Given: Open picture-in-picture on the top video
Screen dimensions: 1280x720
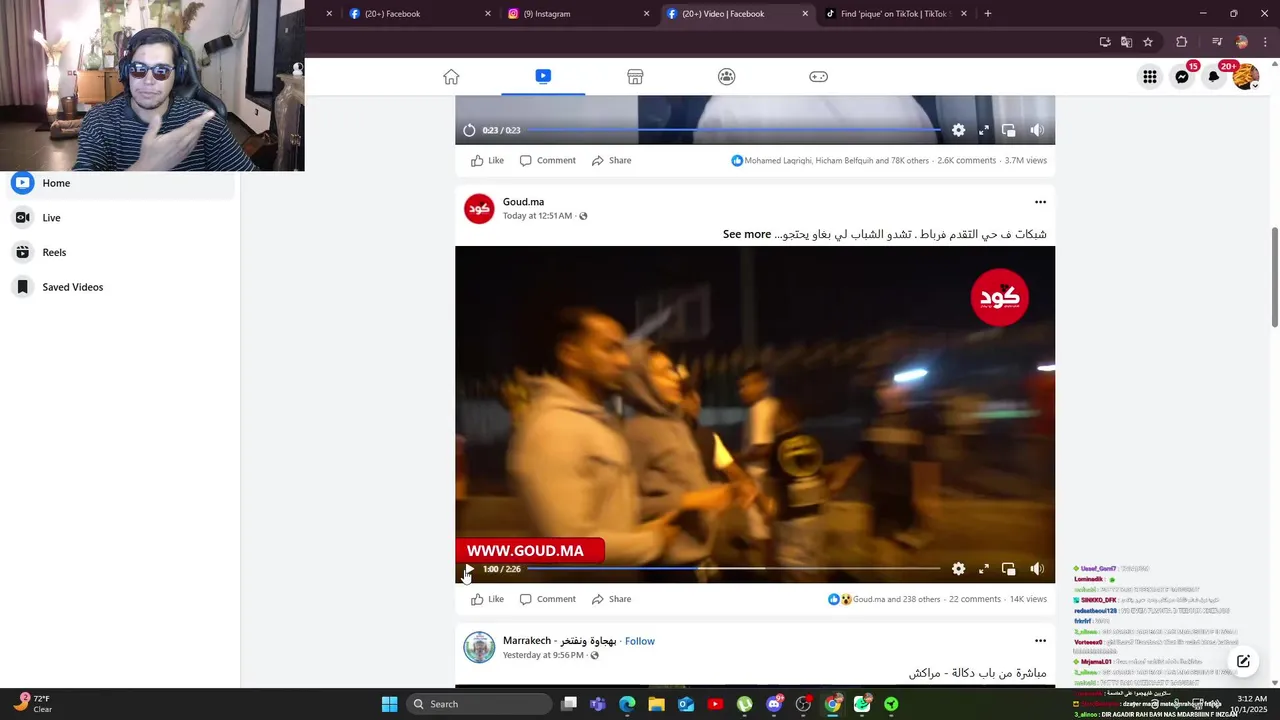Looking at the screenshot, I should click(x=1009, y=130).
